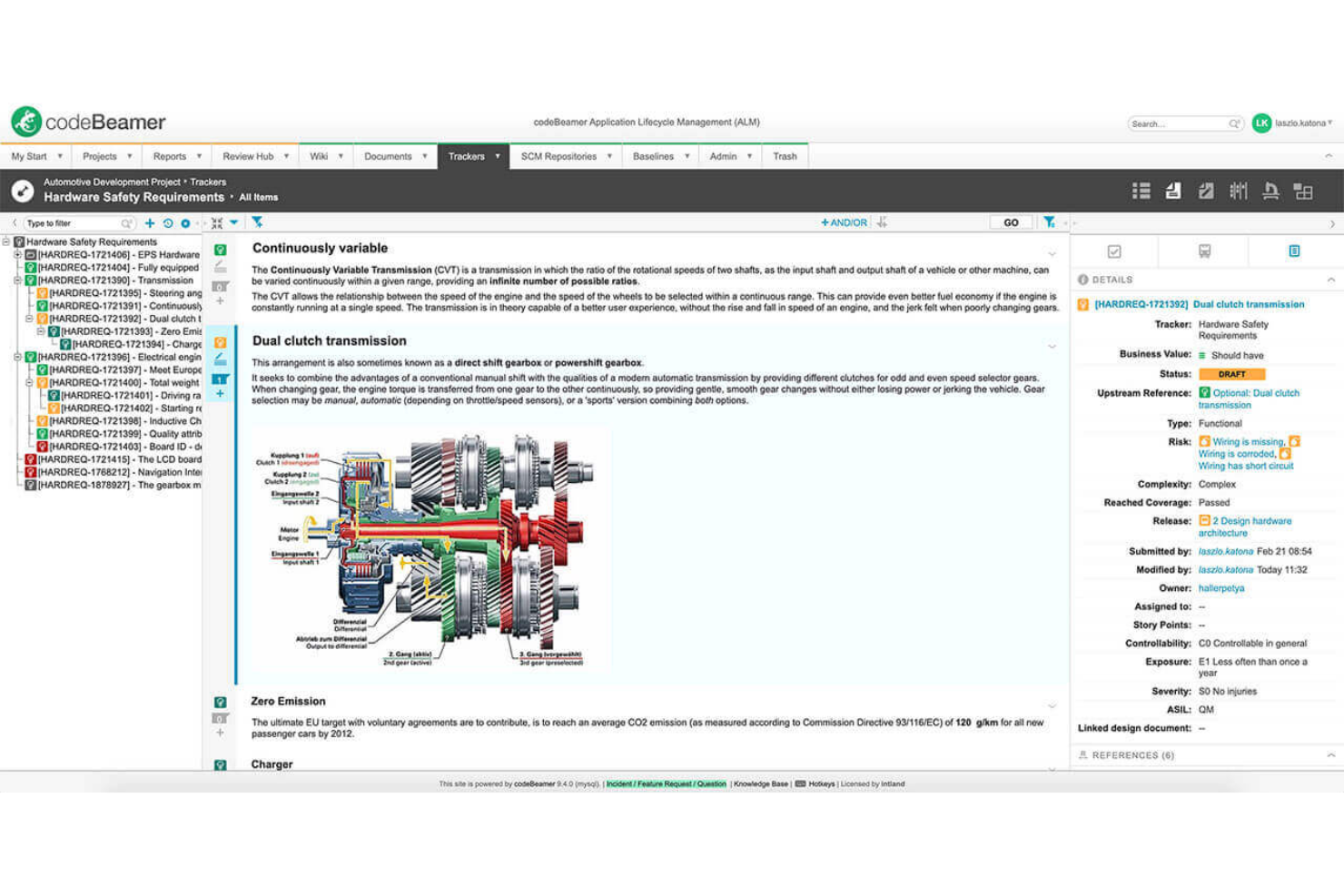Click green icon beside Zero Emission section
This screenshot has height=896, width=1344.
(220, 703)
